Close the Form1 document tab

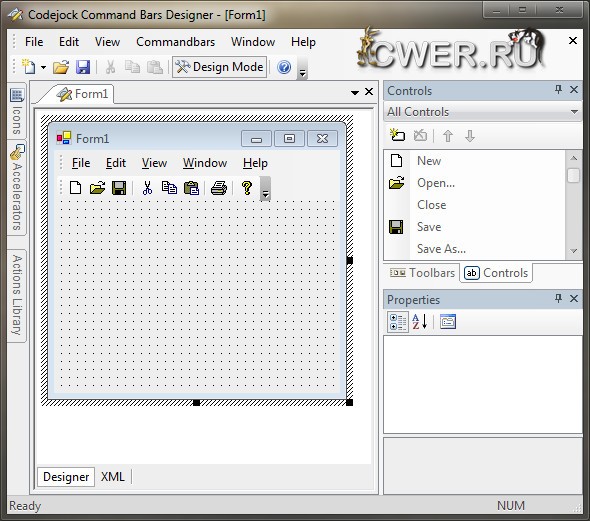pos(369,92)
